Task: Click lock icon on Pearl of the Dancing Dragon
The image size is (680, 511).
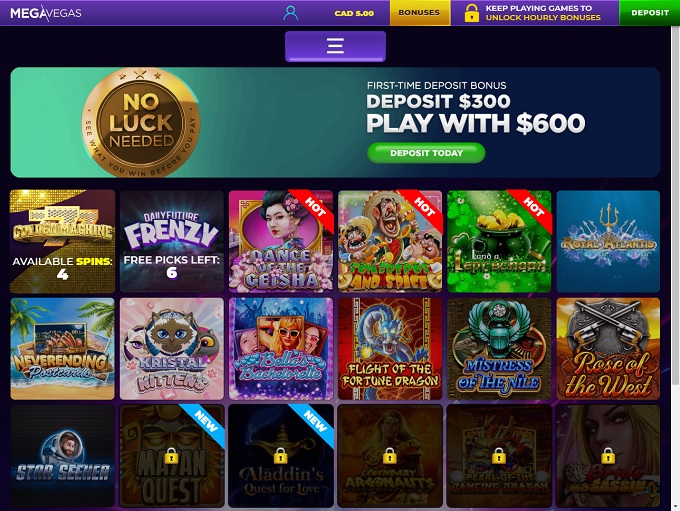Action: point(499,456)
